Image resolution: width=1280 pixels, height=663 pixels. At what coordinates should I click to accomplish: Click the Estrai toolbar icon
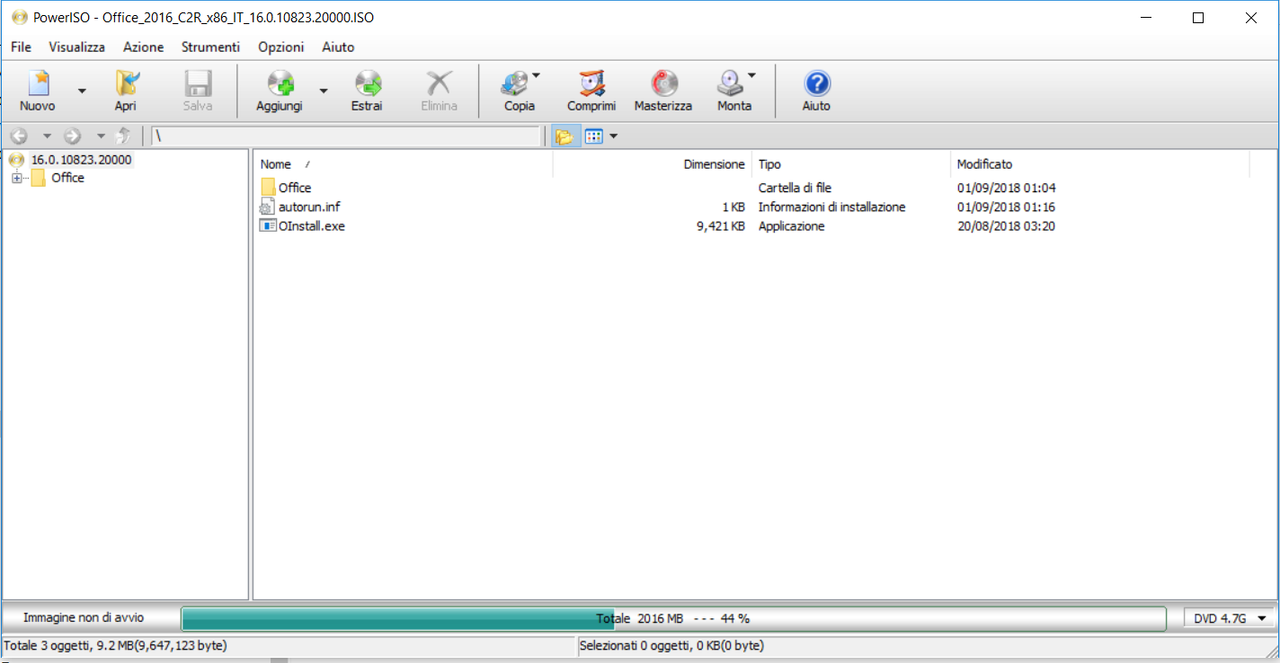[367, 84]
